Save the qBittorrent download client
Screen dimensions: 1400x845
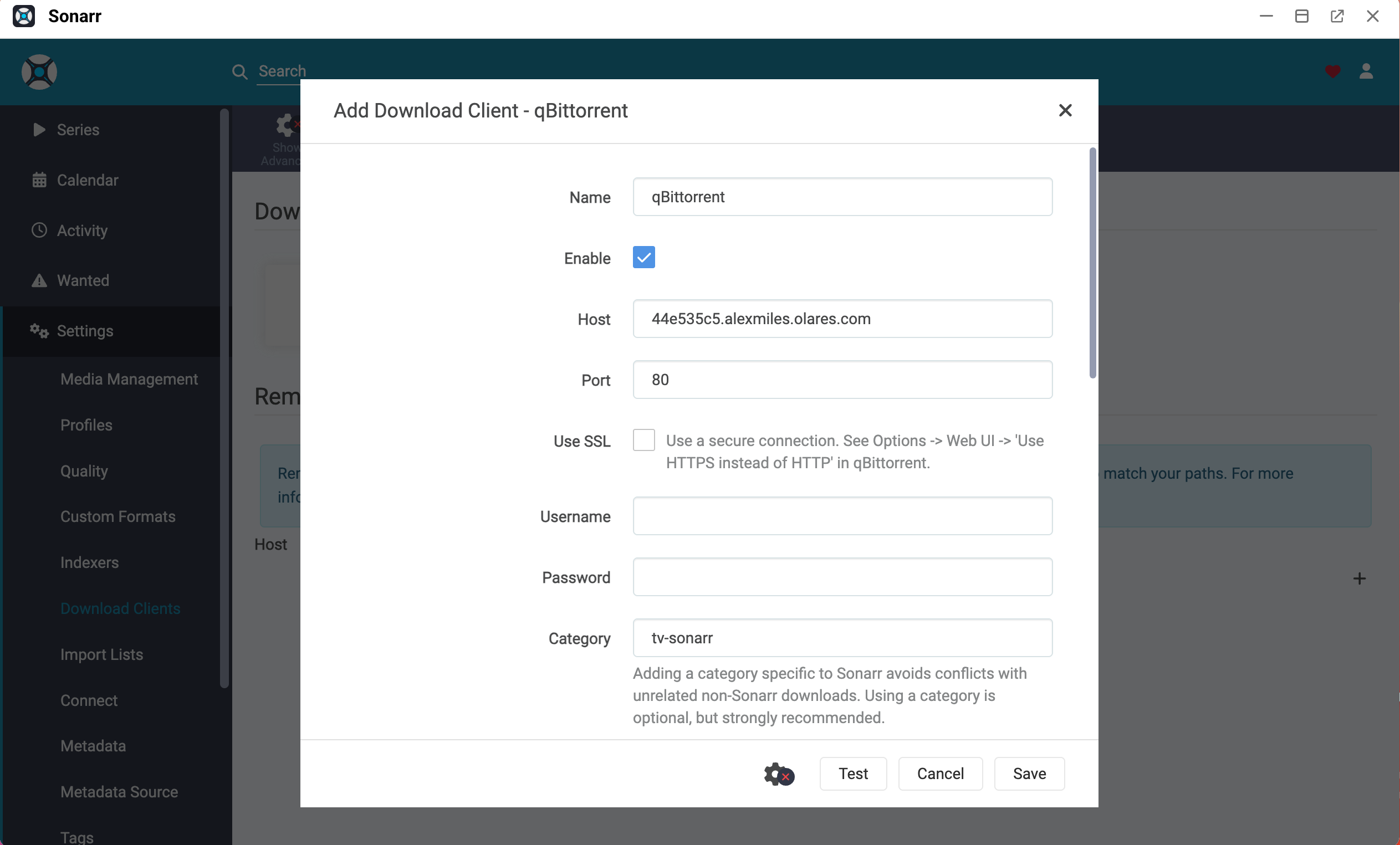[x=1029, y=774]
